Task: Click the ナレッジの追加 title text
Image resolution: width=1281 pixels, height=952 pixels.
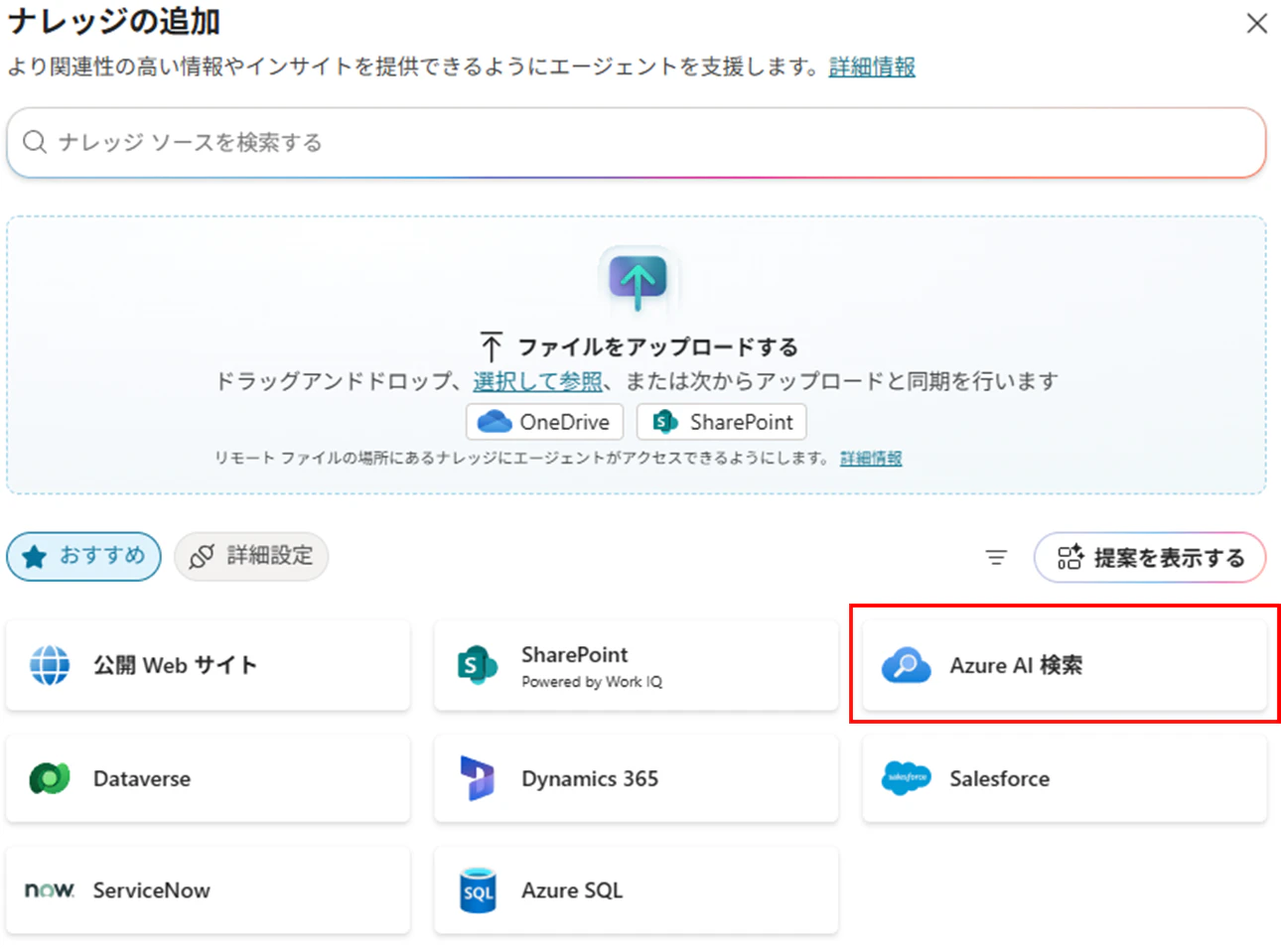Action: [x=114, y=22]
